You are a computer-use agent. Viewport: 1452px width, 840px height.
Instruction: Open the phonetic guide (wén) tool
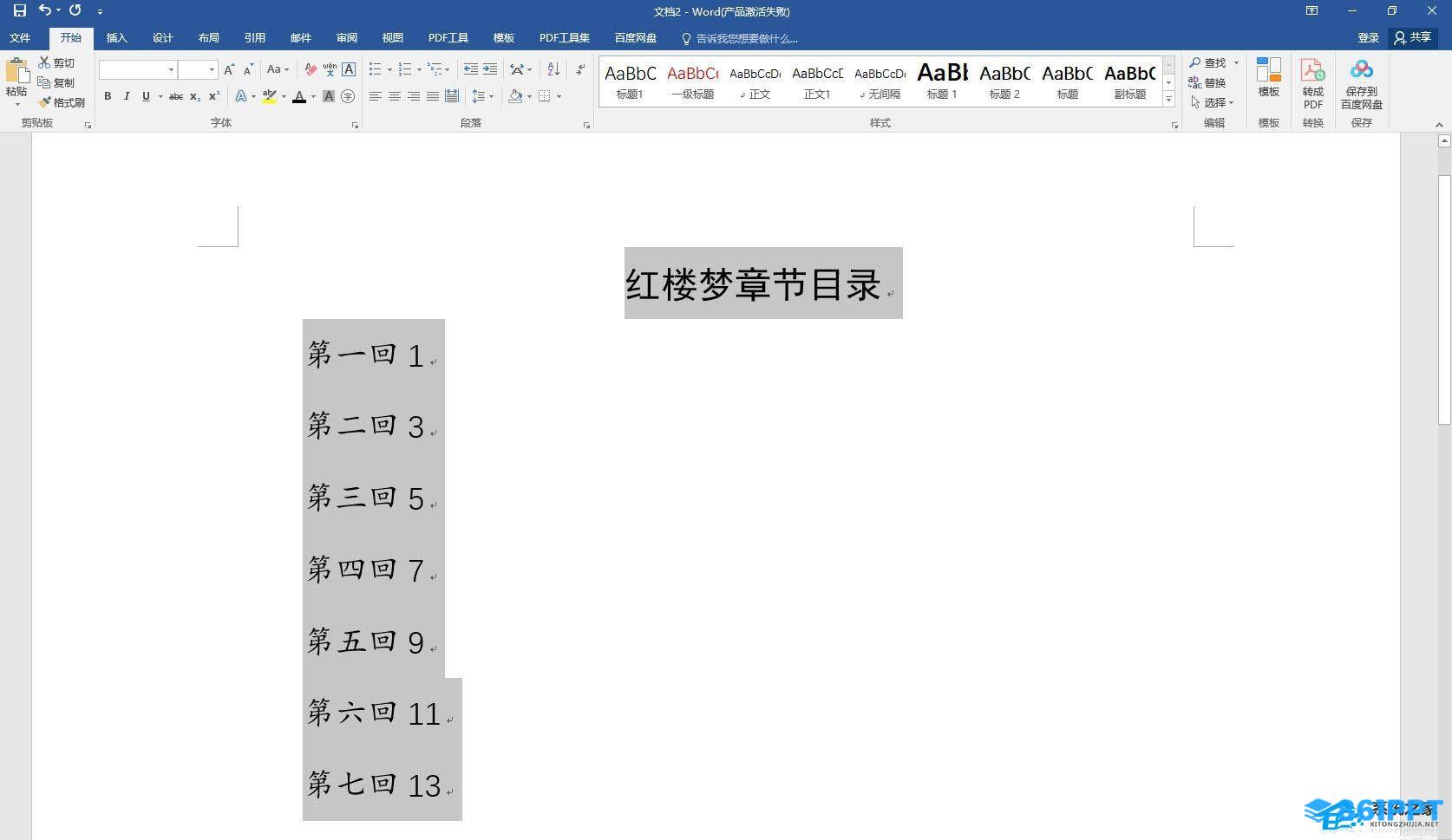[x=330, y=69]
